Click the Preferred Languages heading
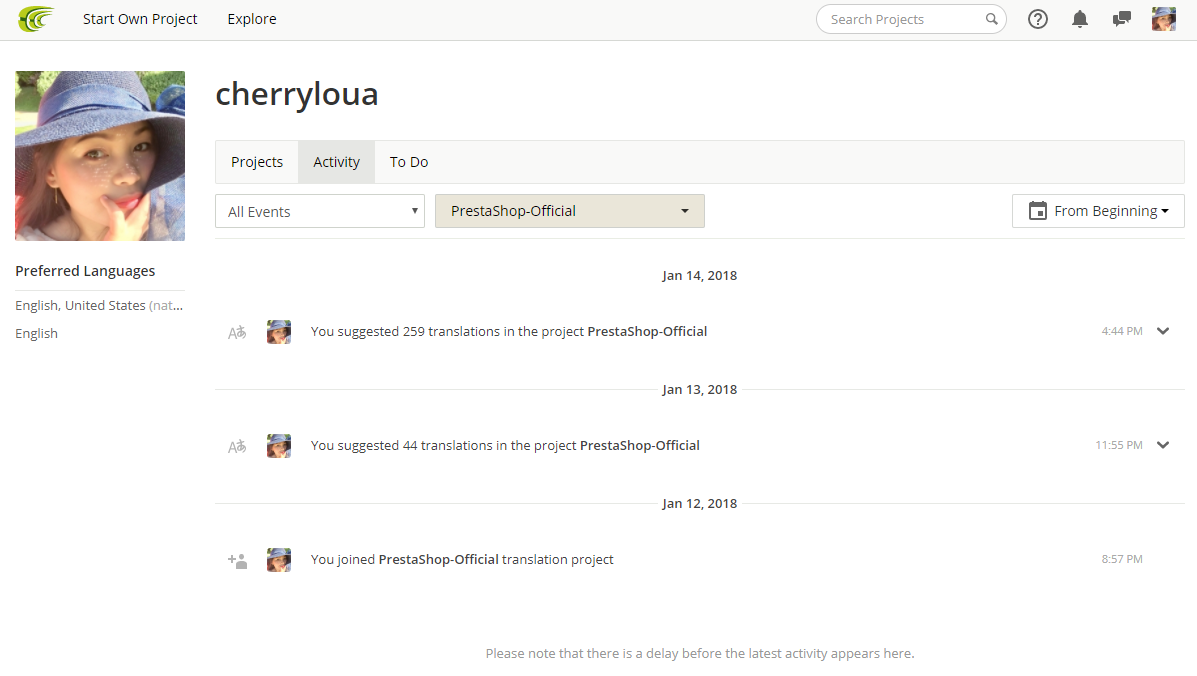 pyautogui.click(x=86, y=271)
